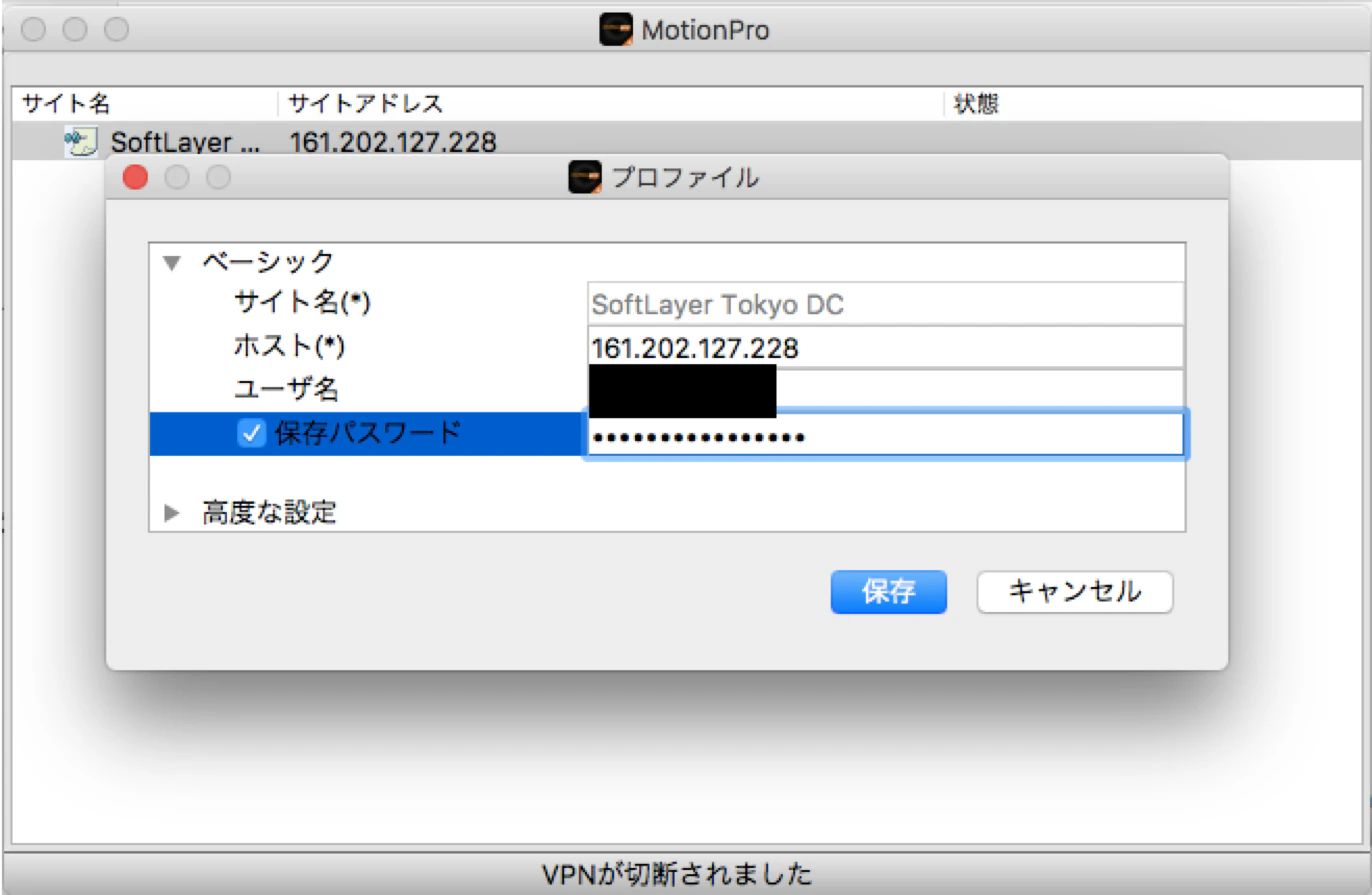Viewport: 1372px width, 895px height.
Task: Click the 状態 column header
Action: tap(1154, 103)
